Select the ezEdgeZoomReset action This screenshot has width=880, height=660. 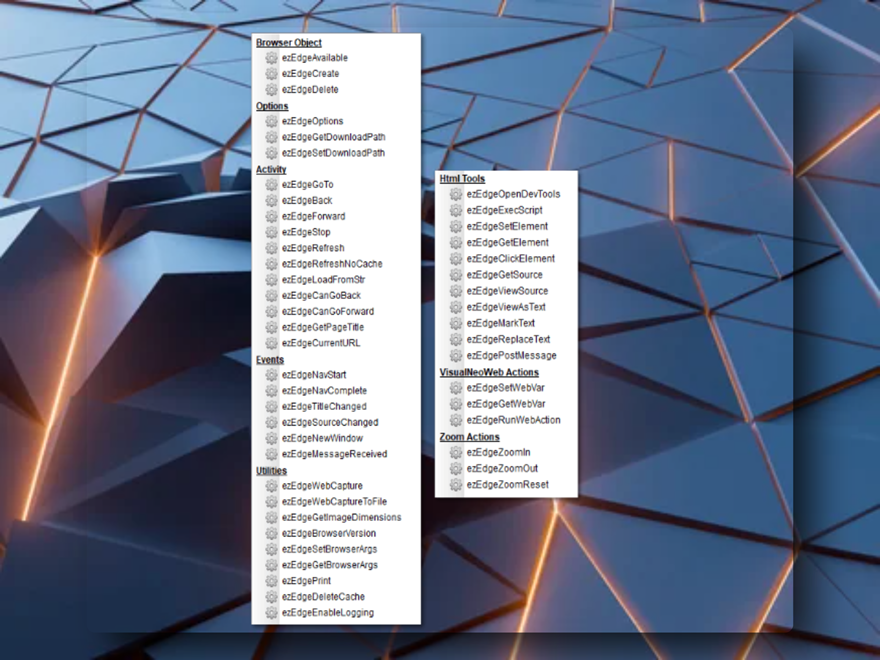pyautogui.click(x=507, y=485)
